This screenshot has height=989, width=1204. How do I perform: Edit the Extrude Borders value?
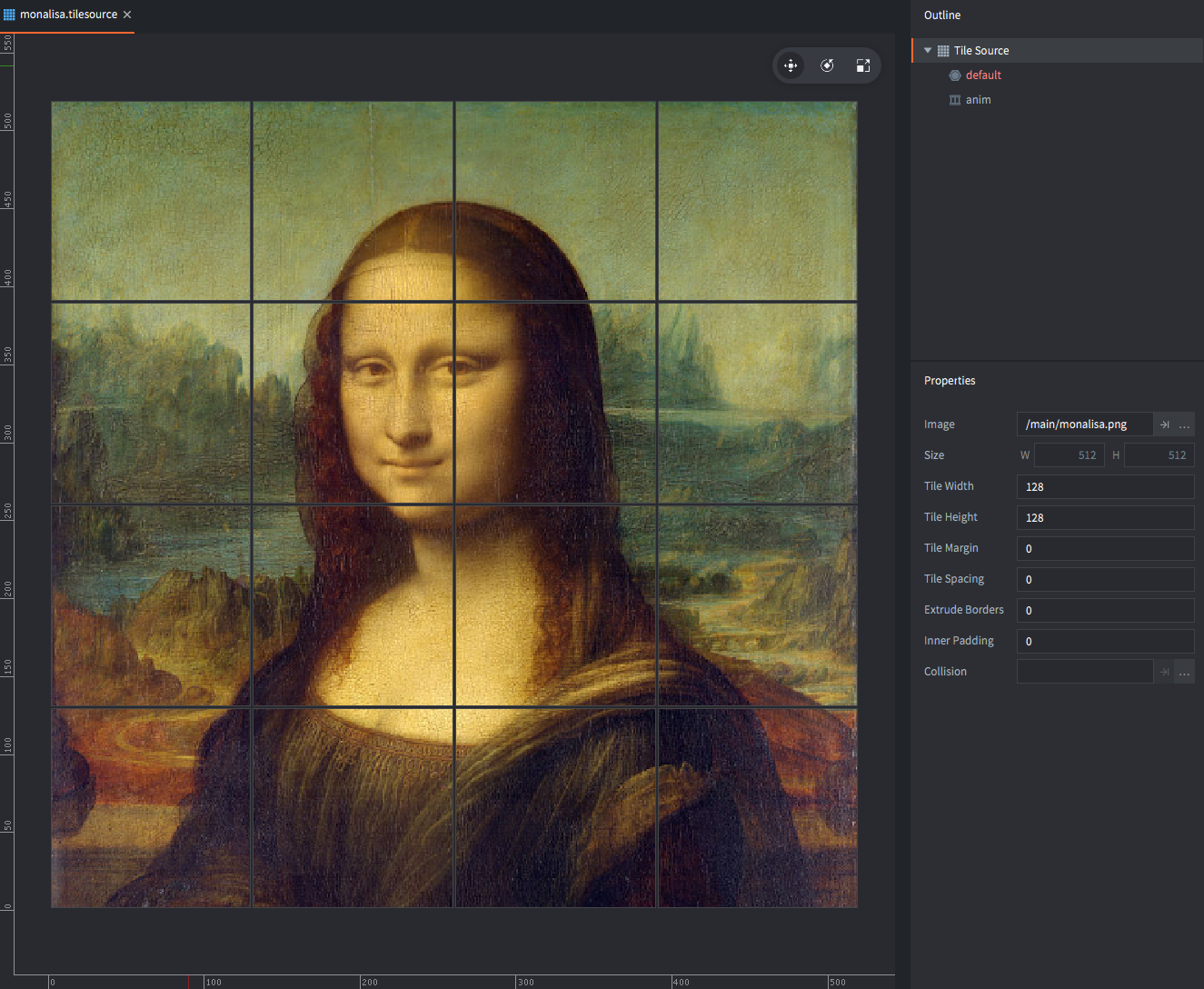click(x=1105, y=610)
